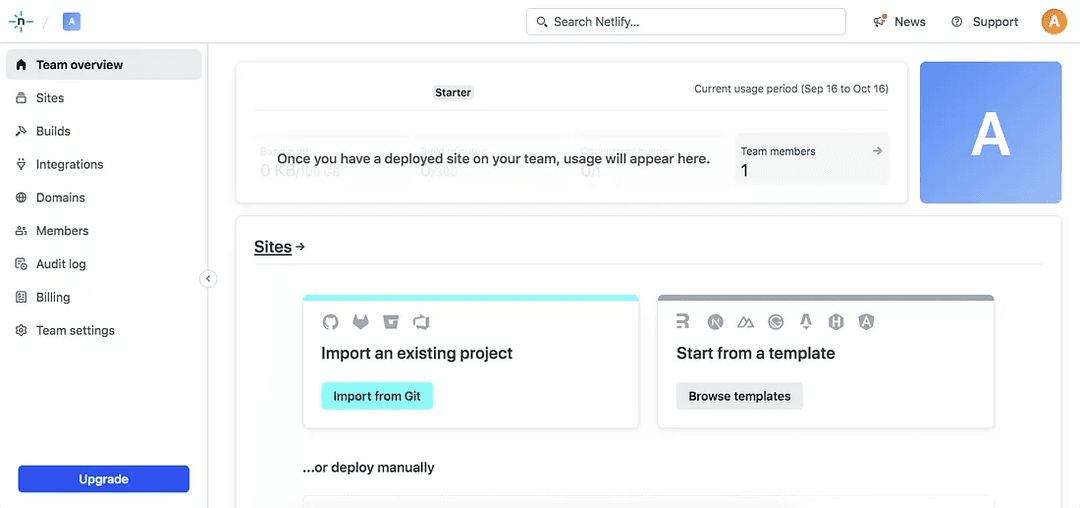
Task: Open Domains from the sidebar
Action: click(60, 198)
